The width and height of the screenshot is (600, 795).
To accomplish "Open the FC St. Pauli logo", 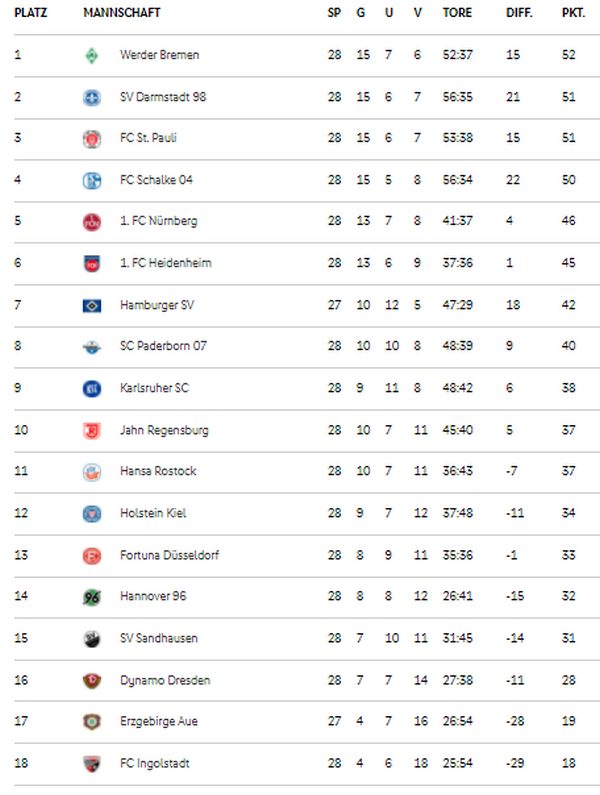I will [x=92, y=139].
